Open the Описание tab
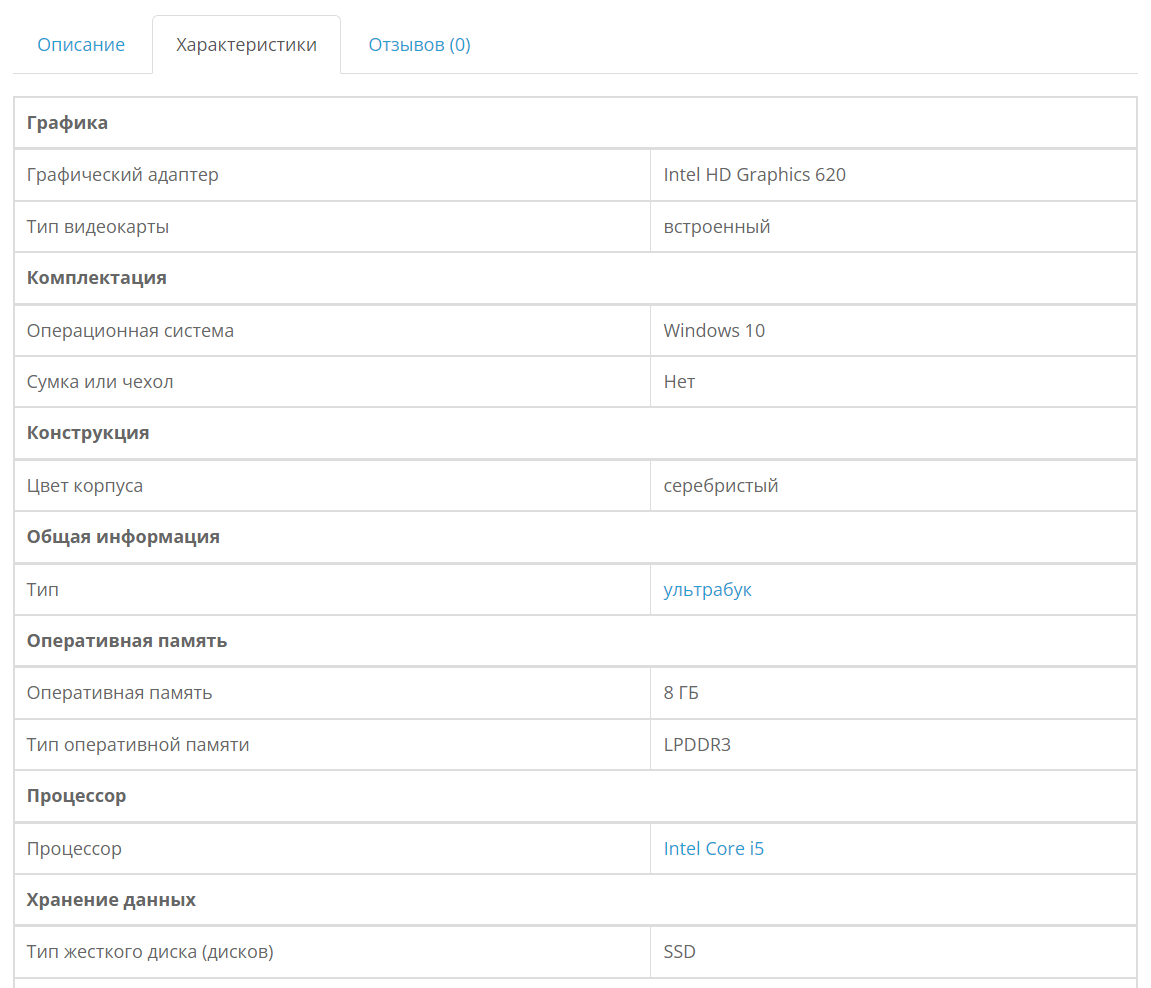The width and height of the screenshot is (1151, 988). click(81, 45)
